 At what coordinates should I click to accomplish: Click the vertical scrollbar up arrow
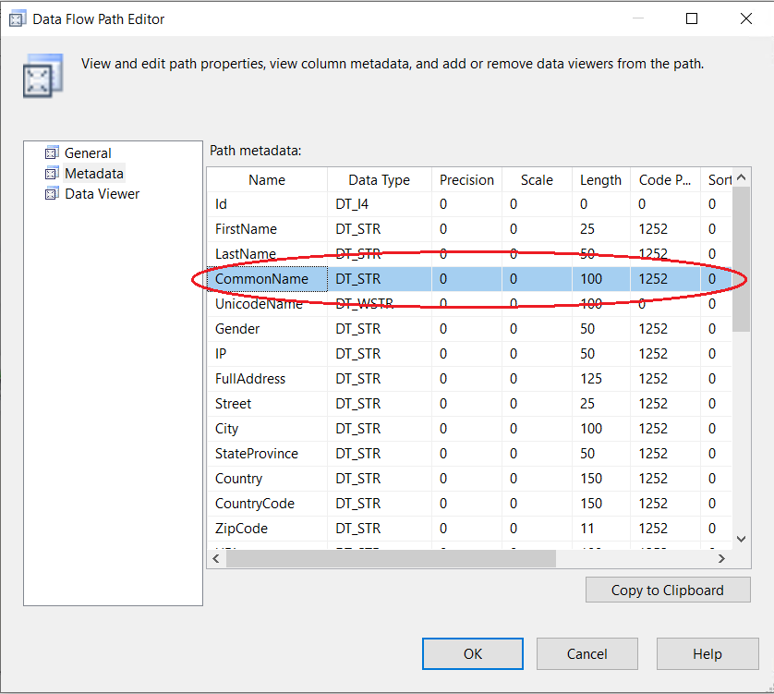point(741,179)
